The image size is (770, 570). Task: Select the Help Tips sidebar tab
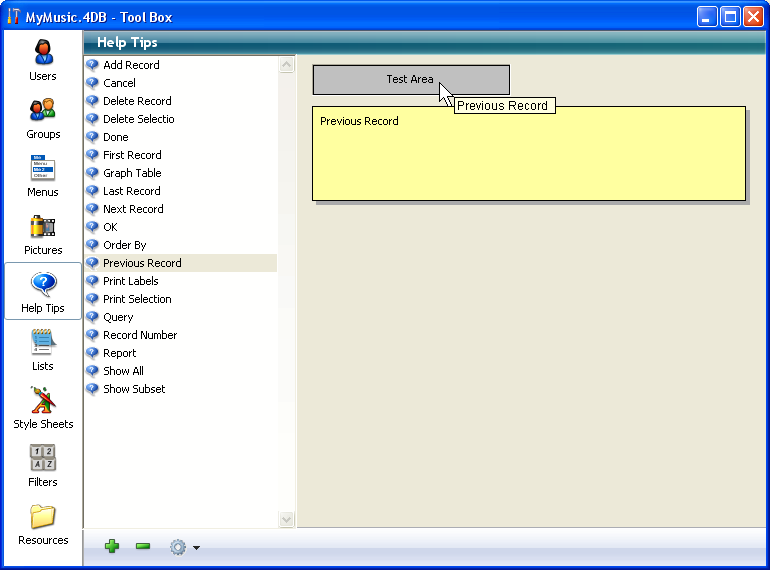pos(43,291)
